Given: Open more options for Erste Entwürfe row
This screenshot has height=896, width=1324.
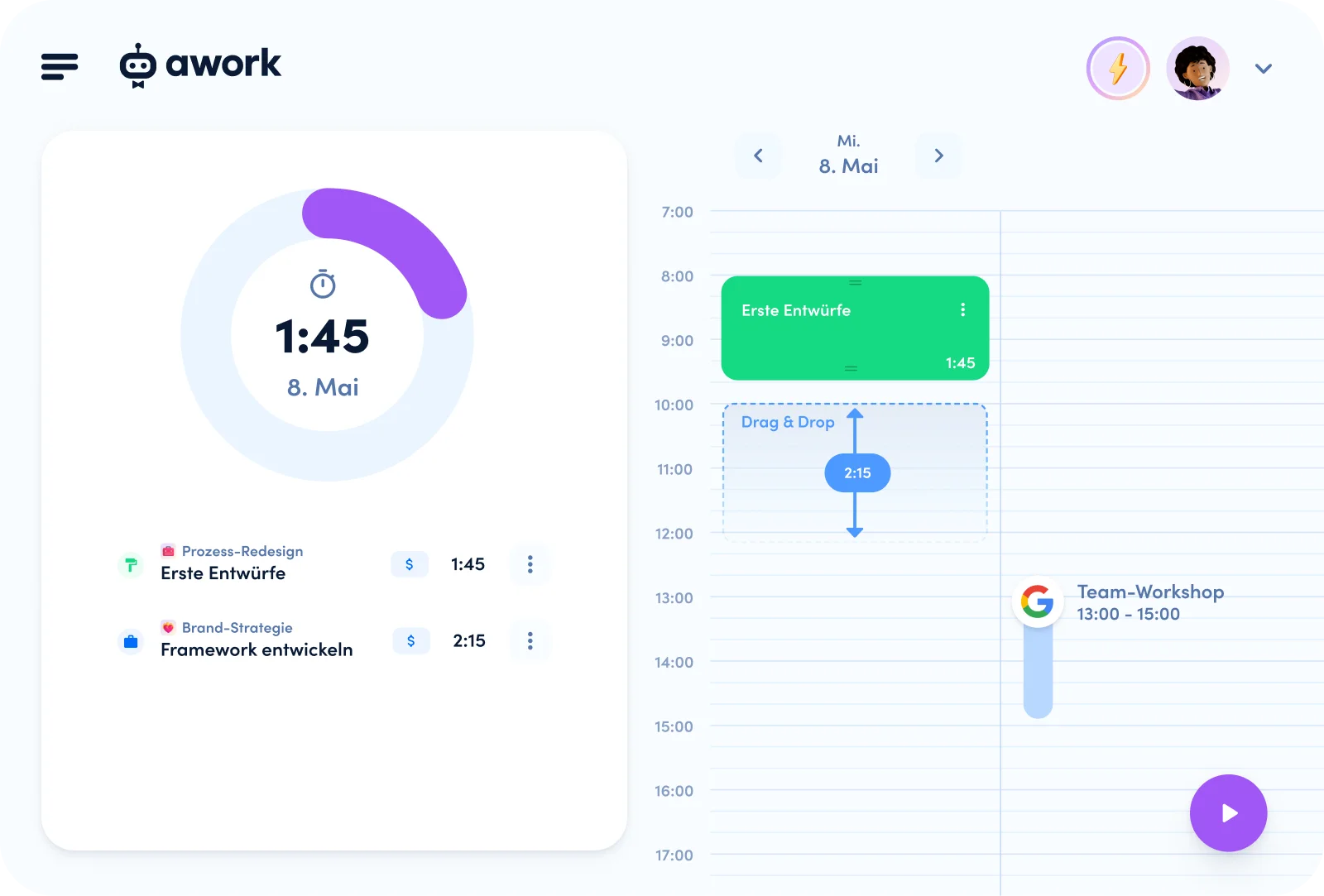Looking at the screenshot, I should tap(530, 564).
